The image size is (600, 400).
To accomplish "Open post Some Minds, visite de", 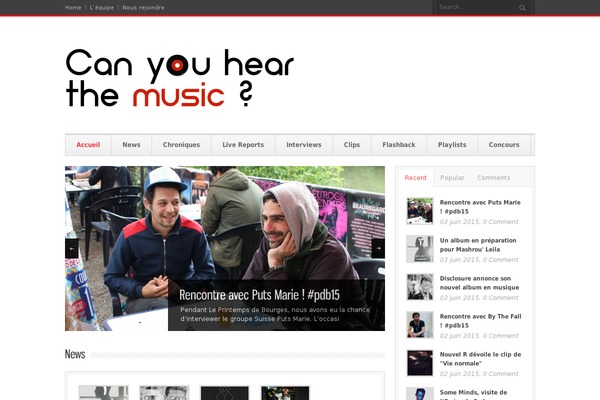I will click(x=473, y=394).
